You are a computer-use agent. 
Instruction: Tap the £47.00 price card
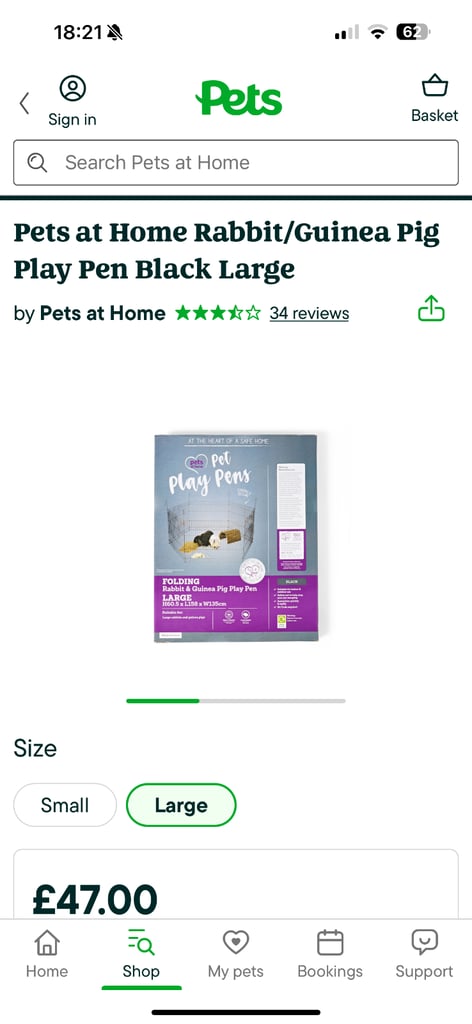236,884
